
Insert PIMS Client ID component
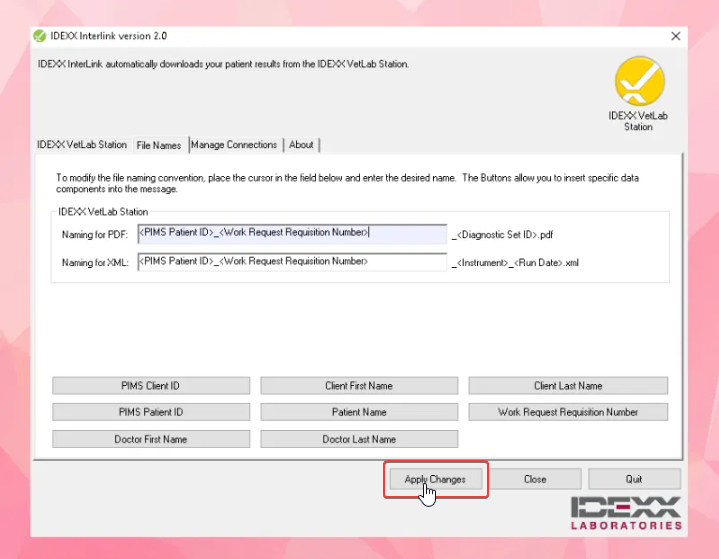click(151, 386)
